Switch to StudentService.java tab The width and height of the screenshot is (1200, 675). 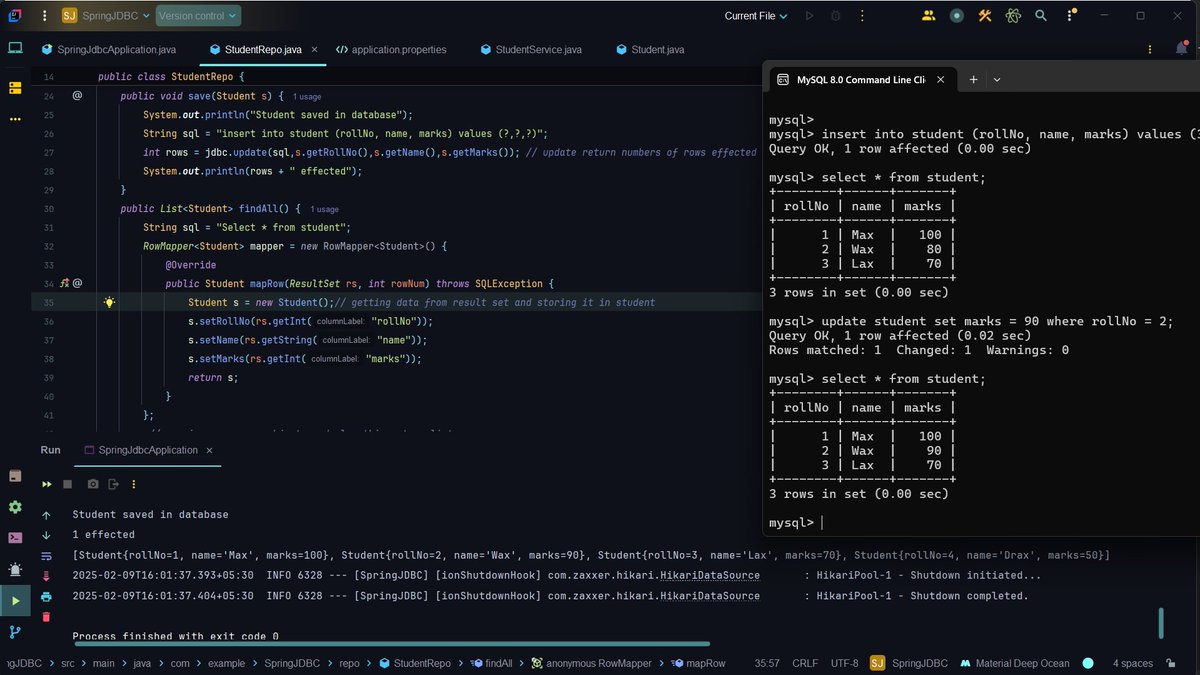pyautogui.click(x=531, y=49)
